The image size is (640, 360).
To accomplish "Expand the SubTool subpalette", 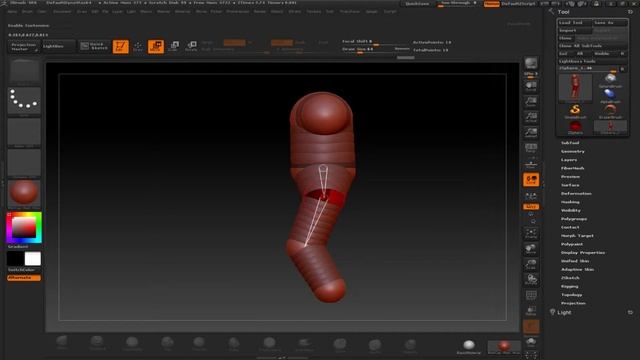I will click(x=570, y=143).
